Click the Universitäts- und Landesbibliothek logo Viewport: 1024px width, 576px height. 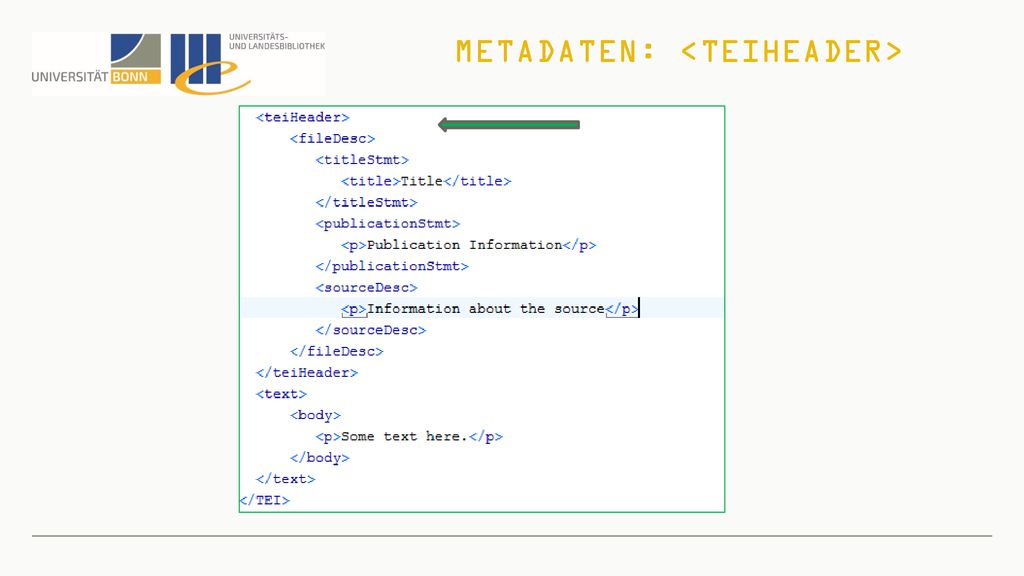pyautogui.click(x=248, y=64)
